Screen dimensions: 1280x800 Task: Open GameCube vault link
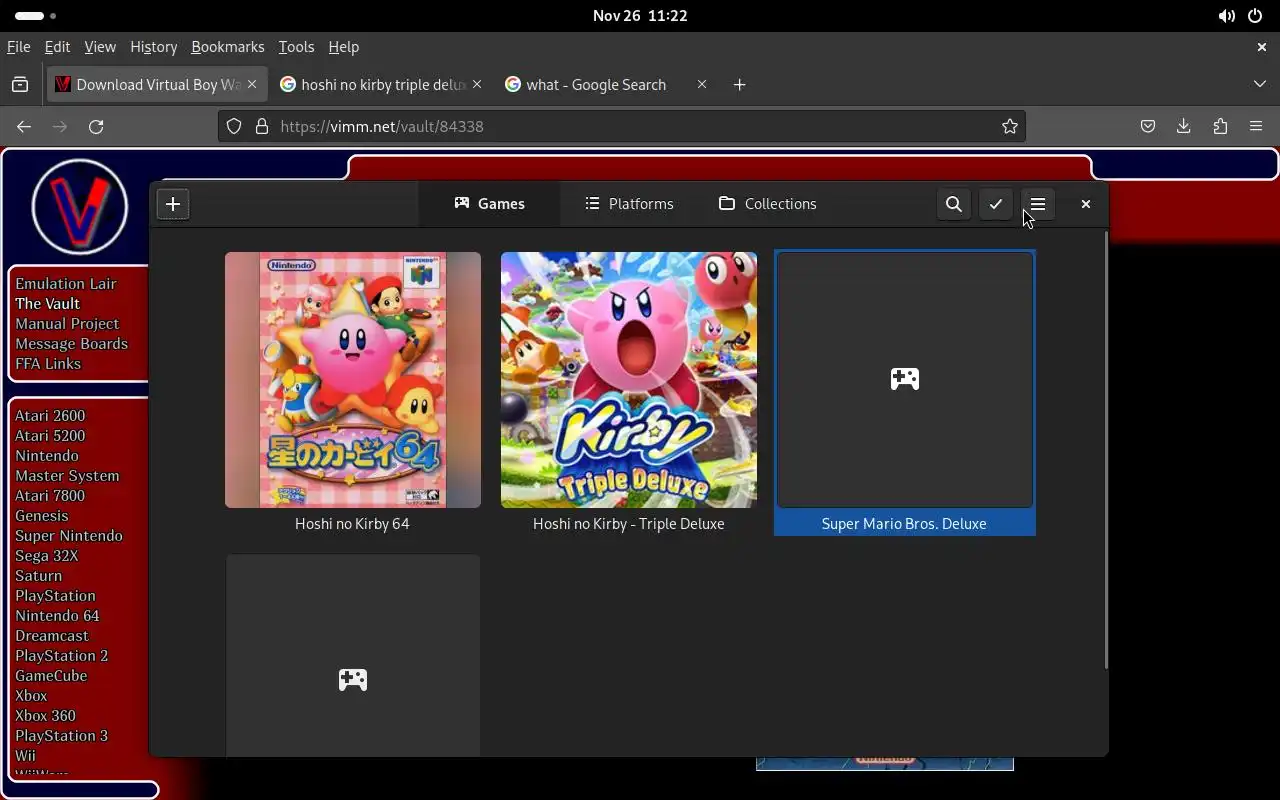(51, 676)
